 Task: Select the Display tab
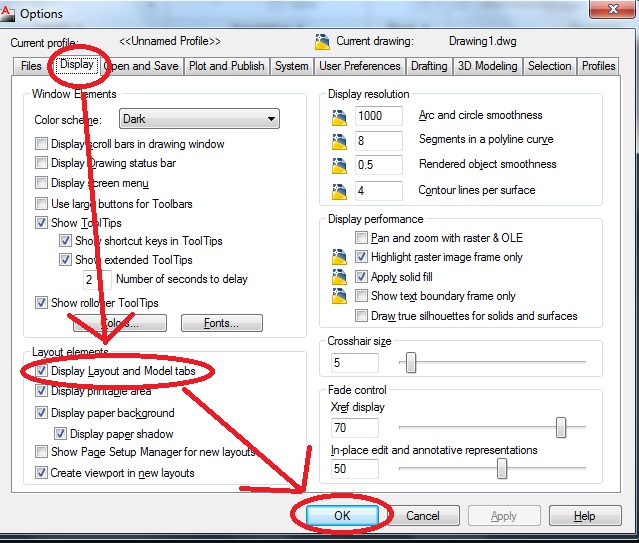coord(77,64)
